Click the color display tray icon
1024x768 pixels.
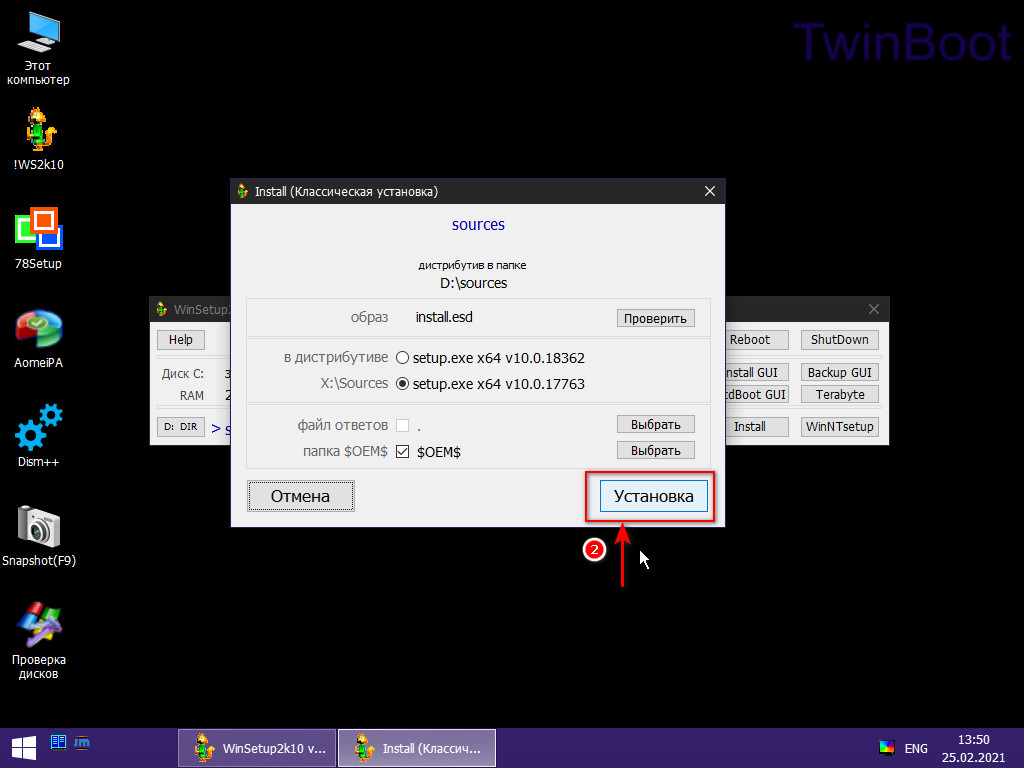click(886, 748)
